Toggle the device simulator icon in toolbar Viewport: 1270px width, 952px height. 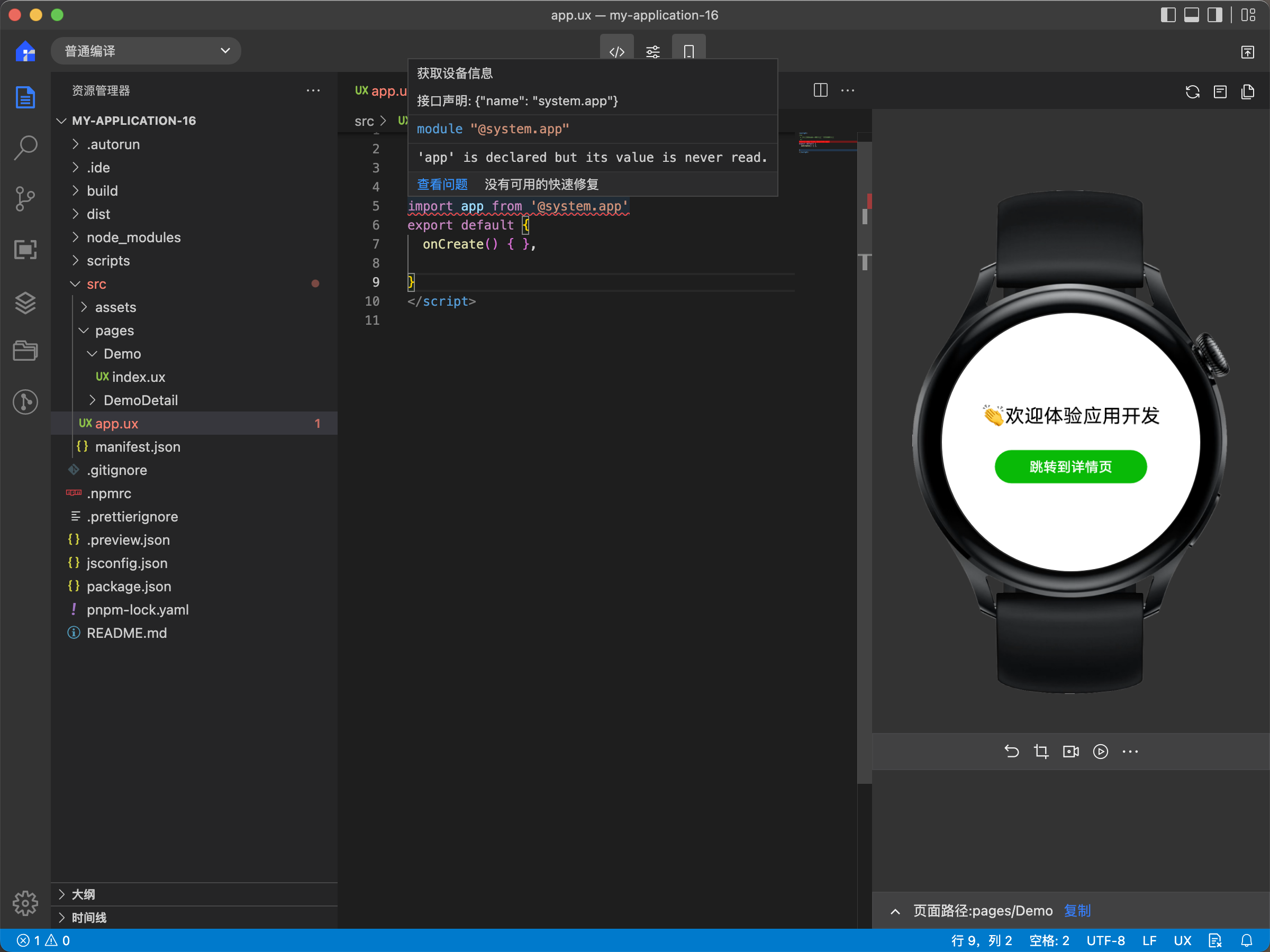688,52
